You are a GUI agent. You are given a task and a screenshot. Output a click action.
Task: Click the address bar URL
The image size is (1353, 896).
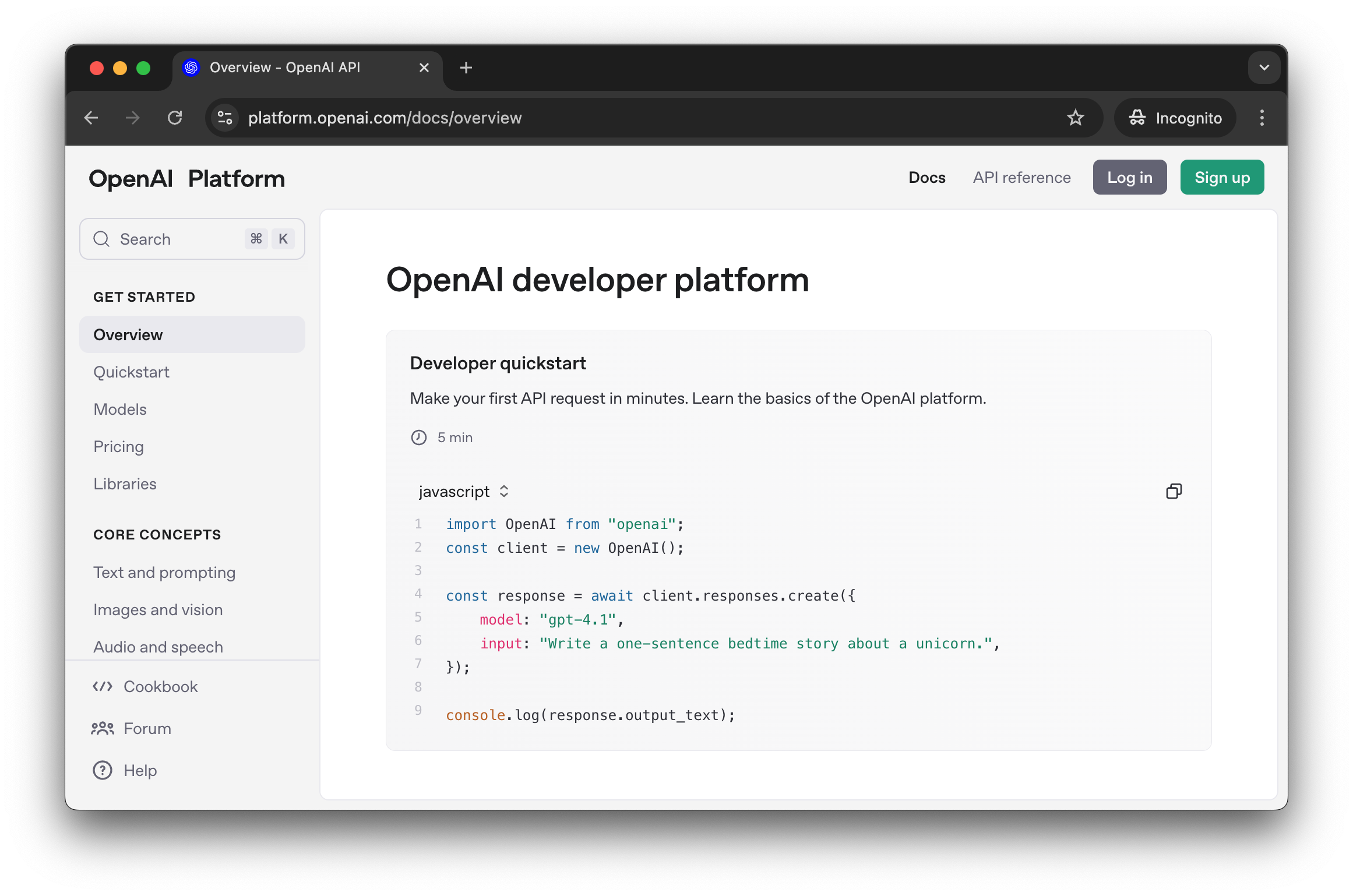(385, 118)
